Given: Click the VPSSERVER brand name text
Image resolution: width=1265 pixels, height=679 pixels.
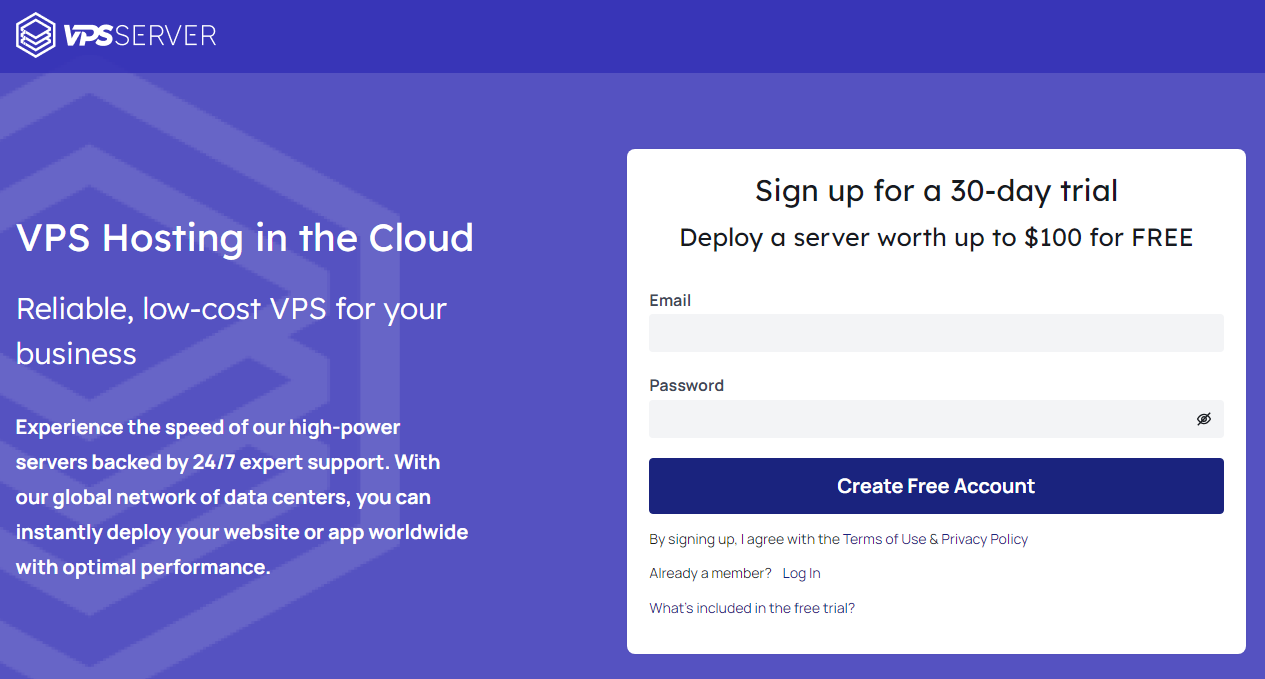Looking at the screenshot, I should pyautogui.click(x=139, y=36).
